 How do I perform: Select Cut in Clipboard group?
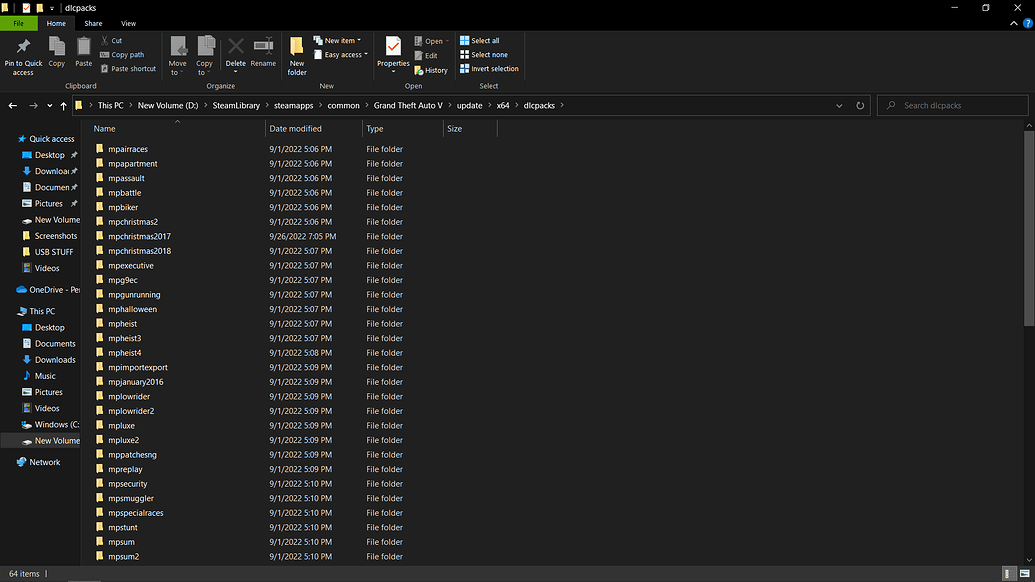[x=112, y=40]
